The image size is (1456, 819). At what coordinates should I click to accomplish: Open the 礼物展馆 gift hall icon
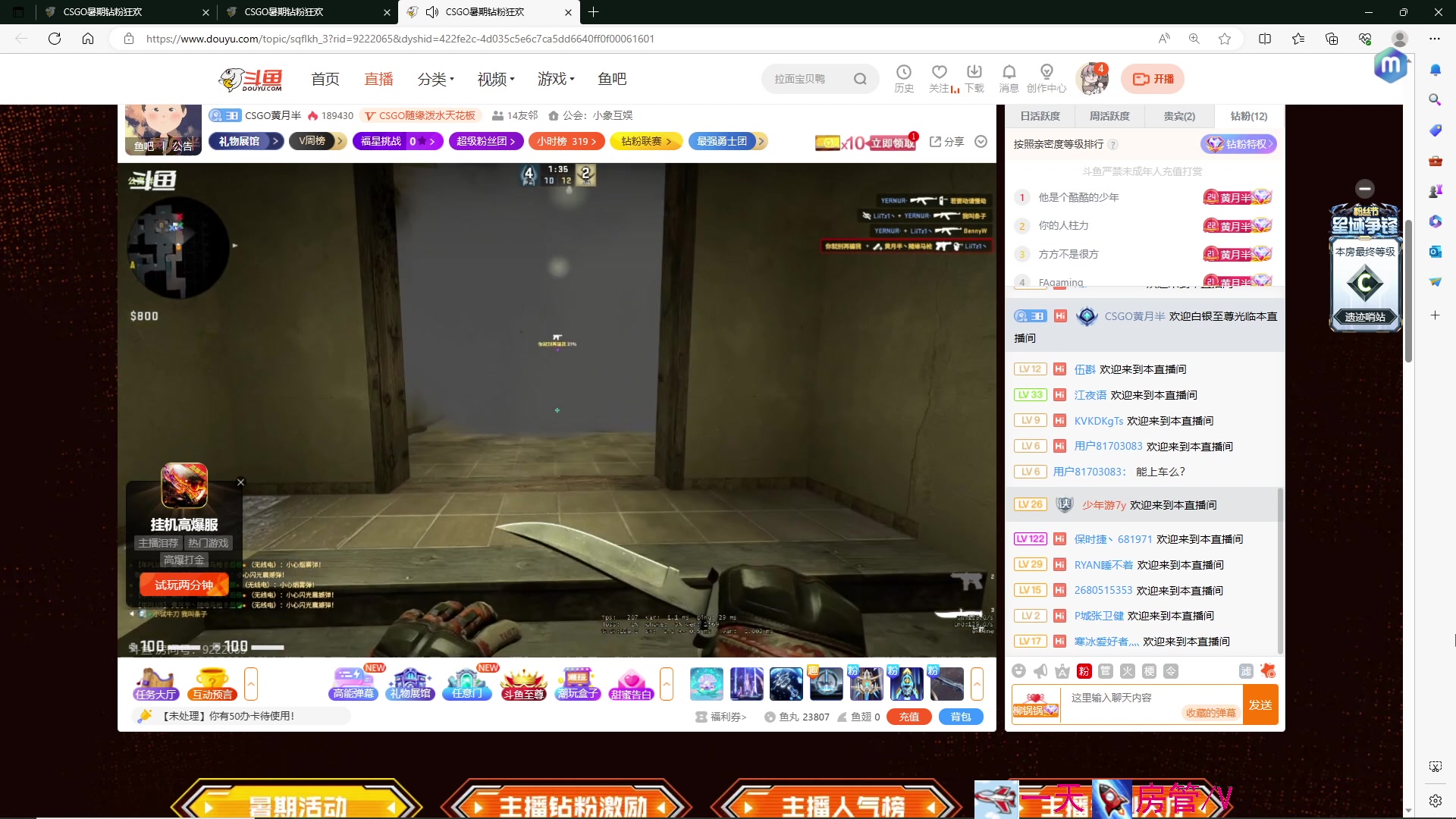click(x=410, y=684)
